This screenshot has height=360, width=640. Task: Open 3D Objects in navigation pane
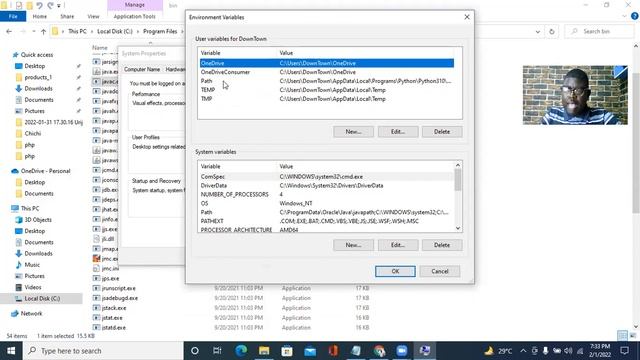point(38,220)
